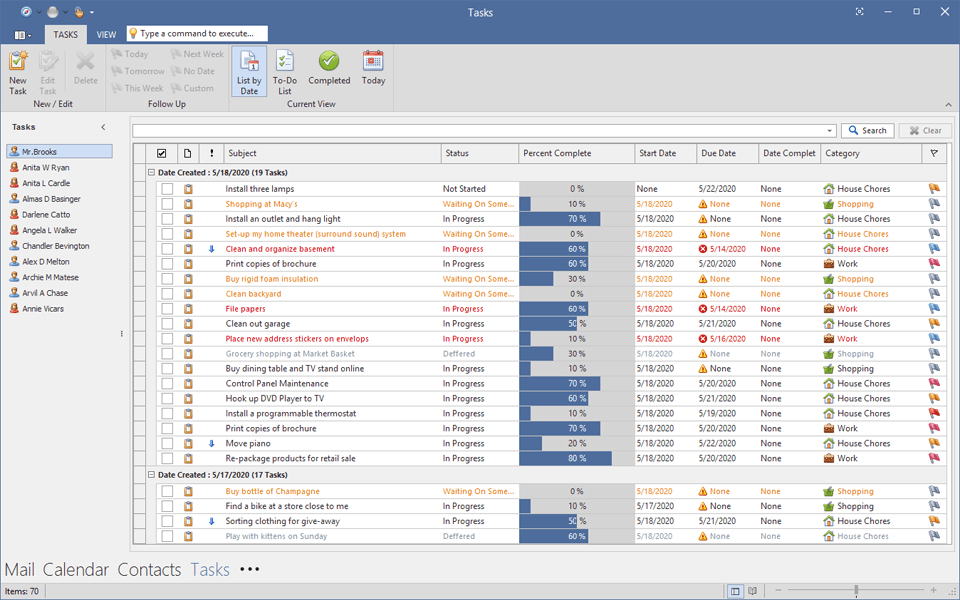The width and height of the screenshot is (960, 600).
Task: Click the flag icon for Install three lamps
Action: [x=934, y=189]
